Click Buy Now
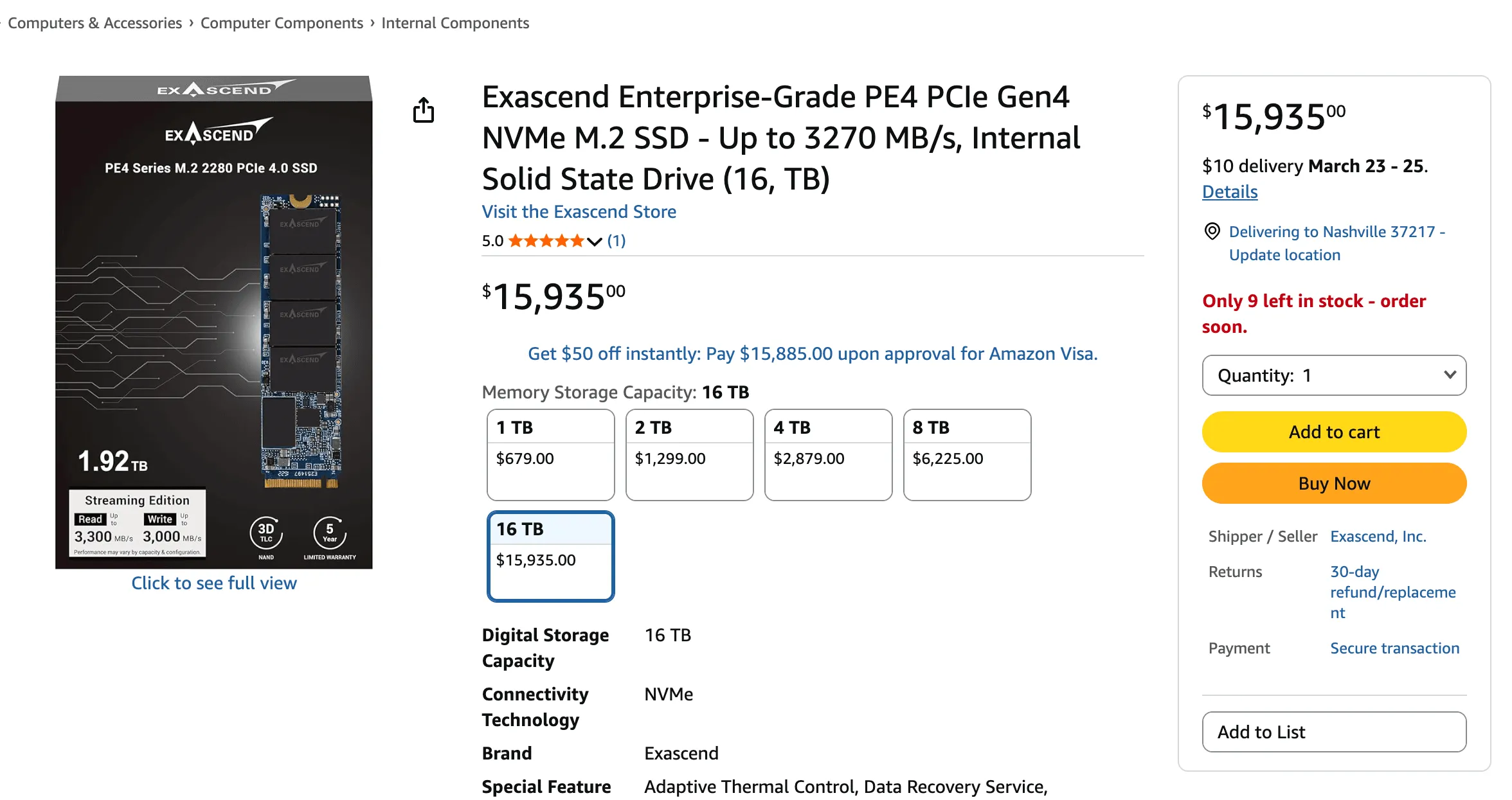This screenshot has width=1512, height=800. [x=1334, y=483]
